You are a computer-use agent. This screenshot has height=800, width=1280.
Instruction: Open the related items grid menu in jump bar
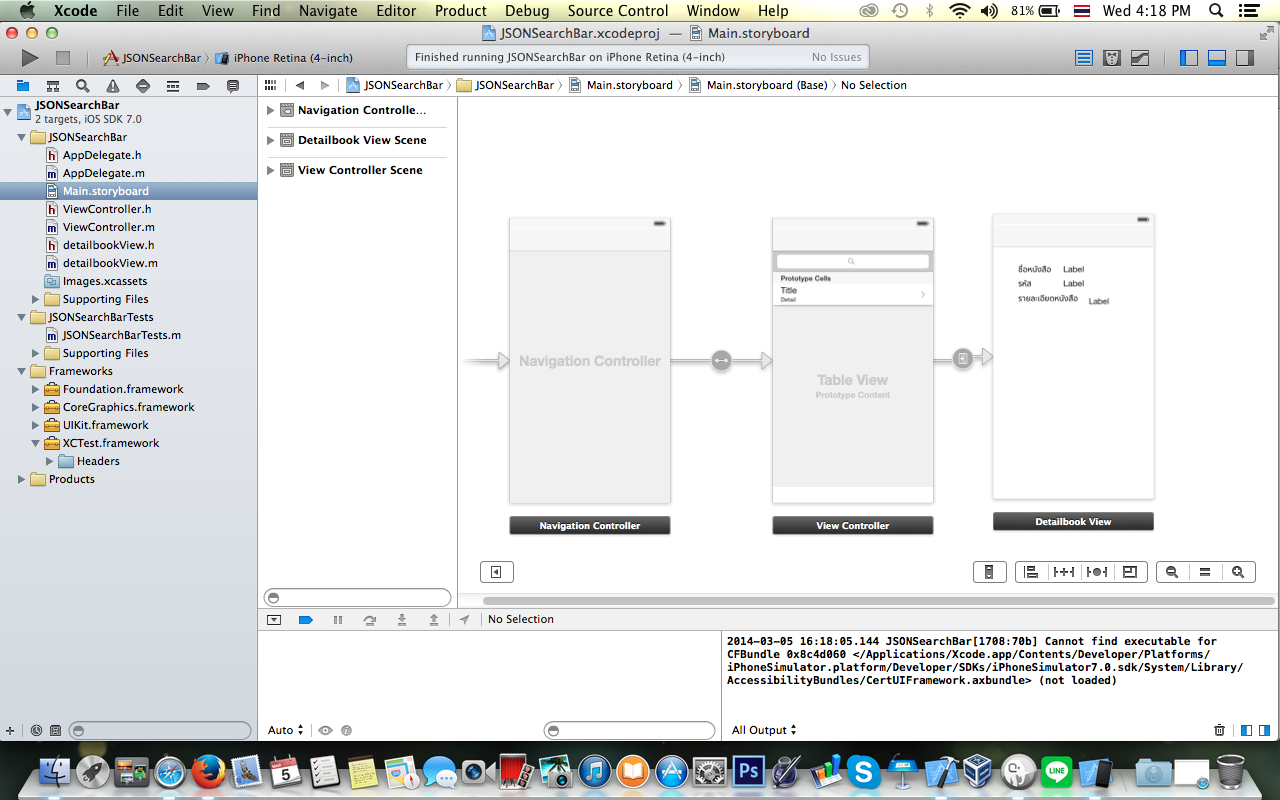pos(270,85)
